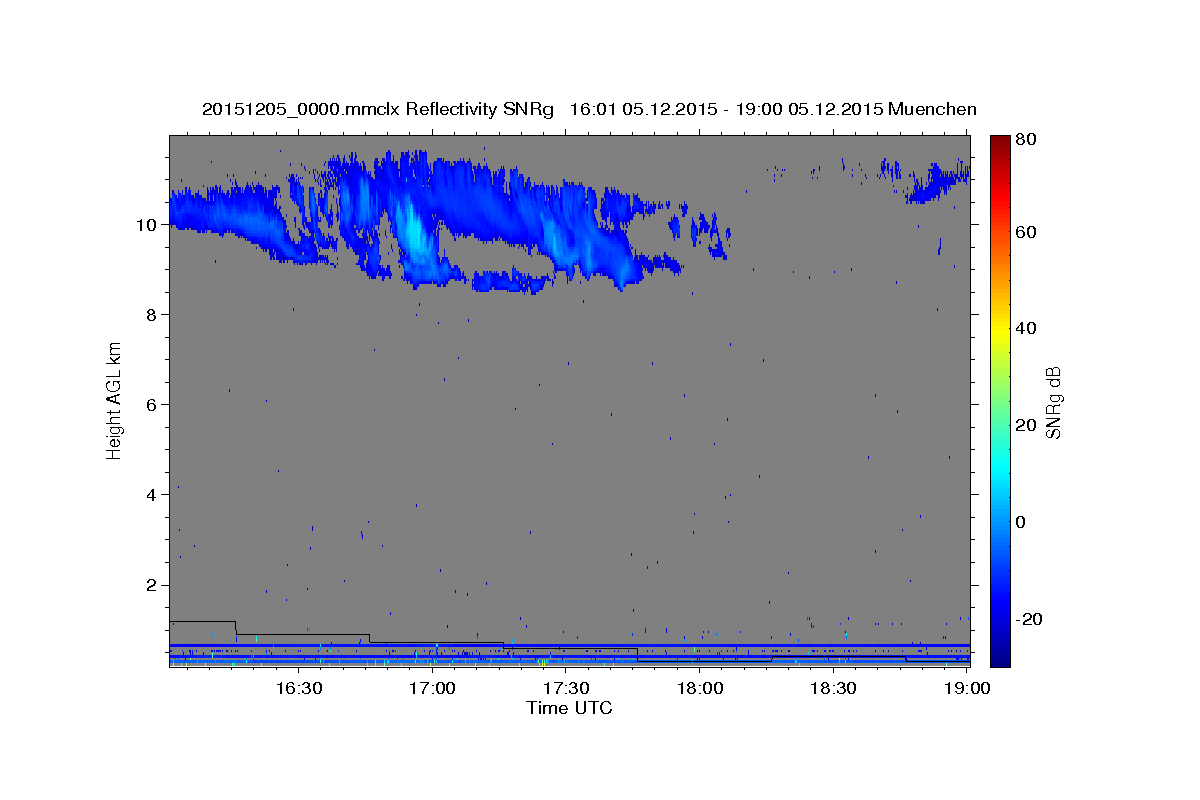Image resolution: width=1200 pixels, height=800 pixels.
Task: Click the colorbar value 60
Action: coord(1028,232)
